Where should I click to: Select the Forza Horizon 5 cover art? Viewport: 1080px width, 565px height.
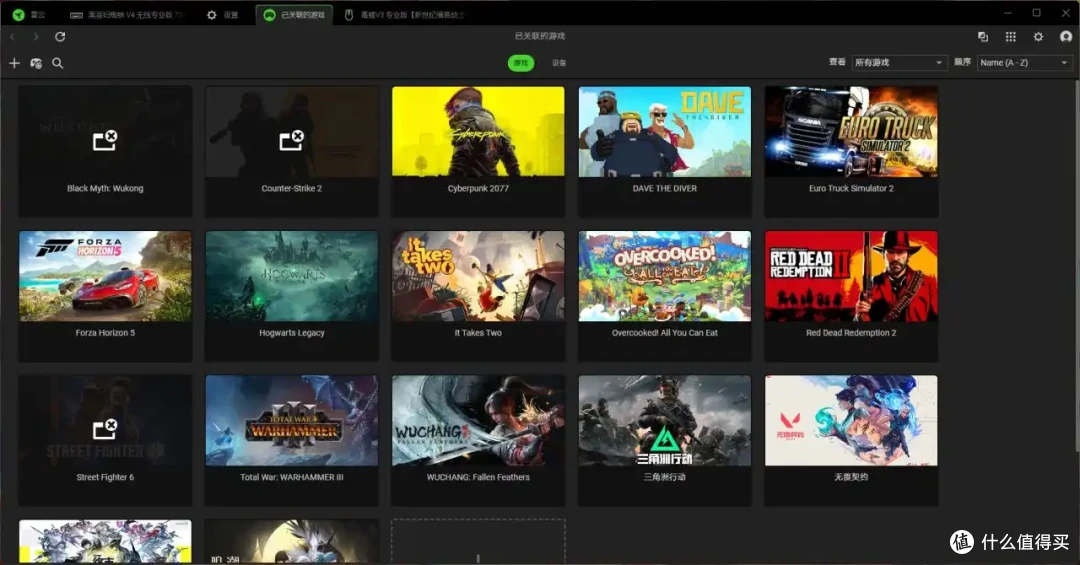click(105, 276)
